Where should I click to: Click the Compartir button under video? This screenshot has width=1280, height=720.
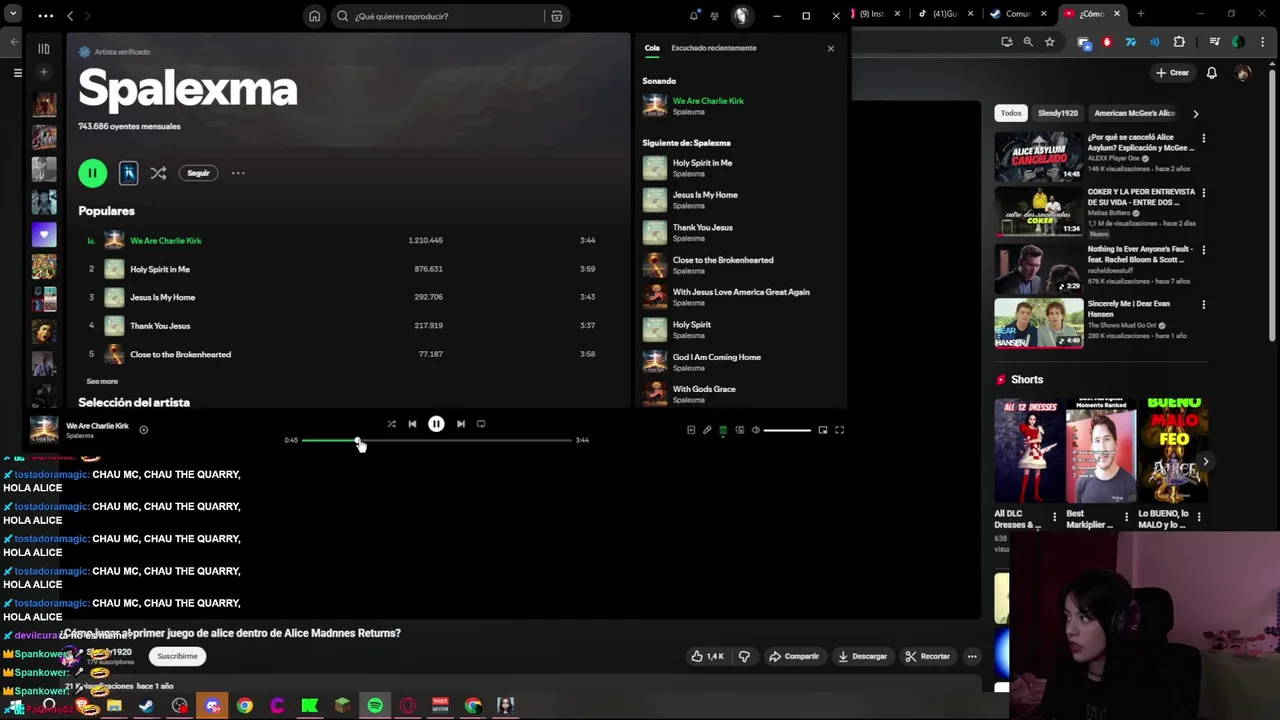794,656
